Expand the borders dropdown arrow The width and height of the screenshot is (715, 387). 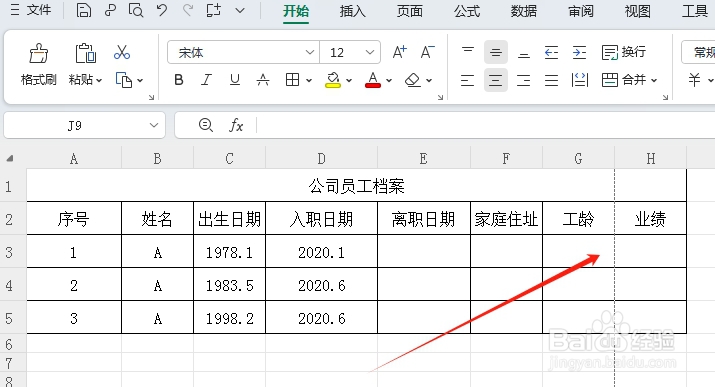click(x=309, y=81)
